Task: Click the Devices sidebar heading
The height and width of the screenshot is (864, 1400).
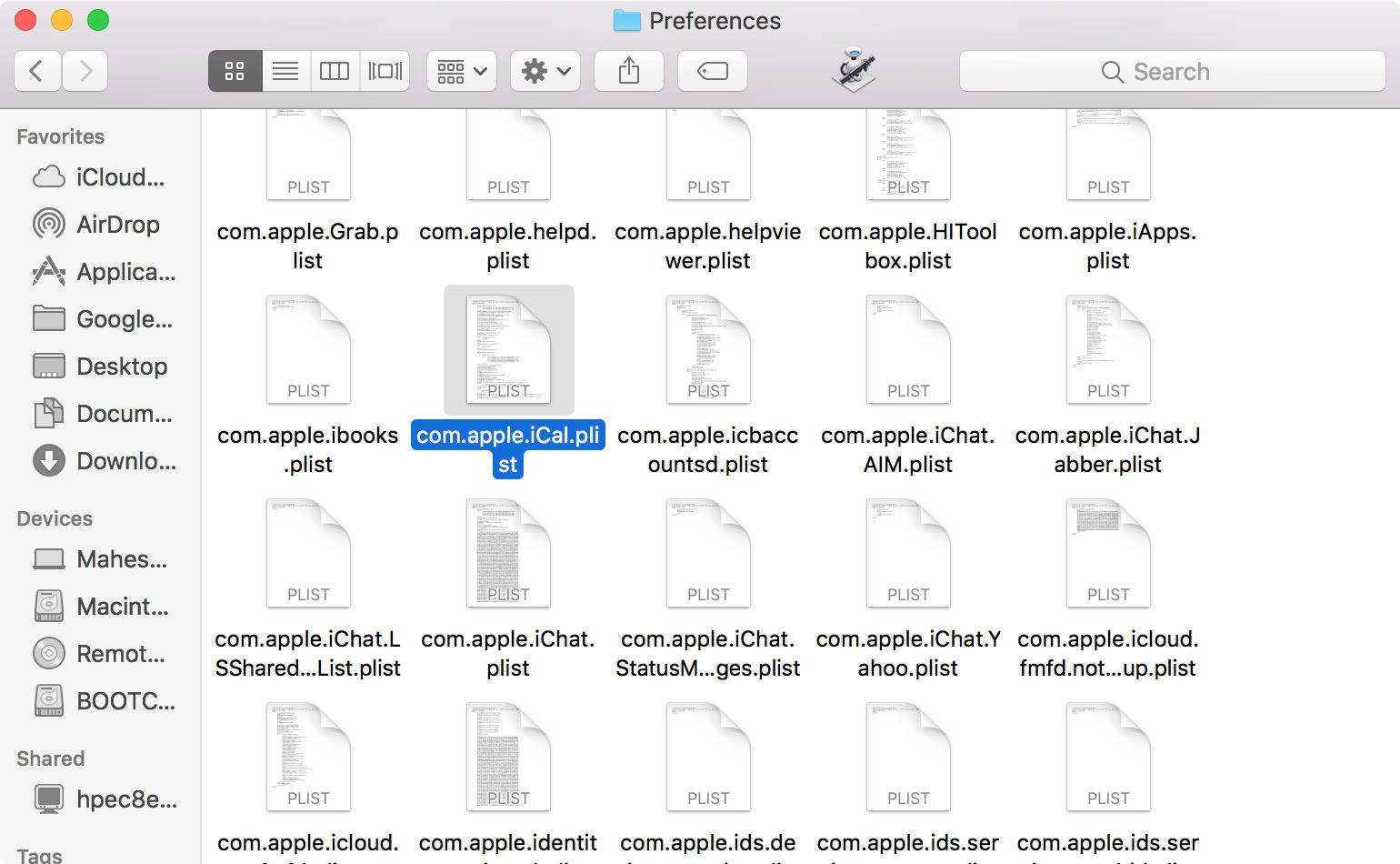Action: (55, 518)
